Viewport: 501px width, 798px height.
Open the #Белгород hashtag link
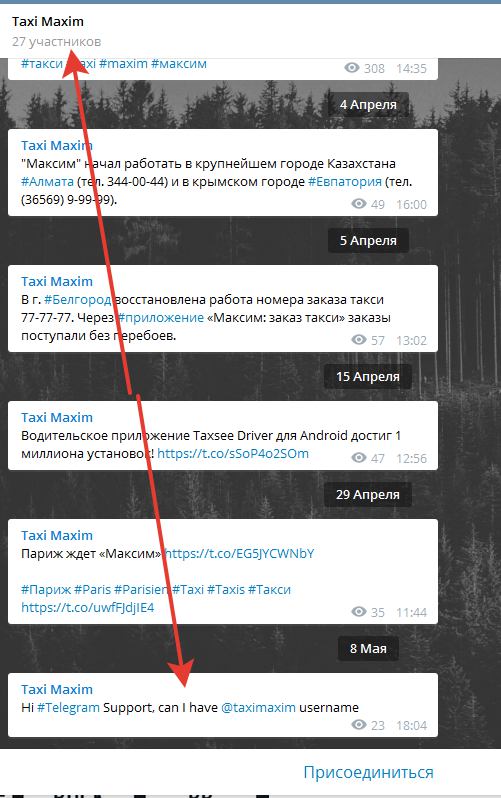click(x=77, y=300)
